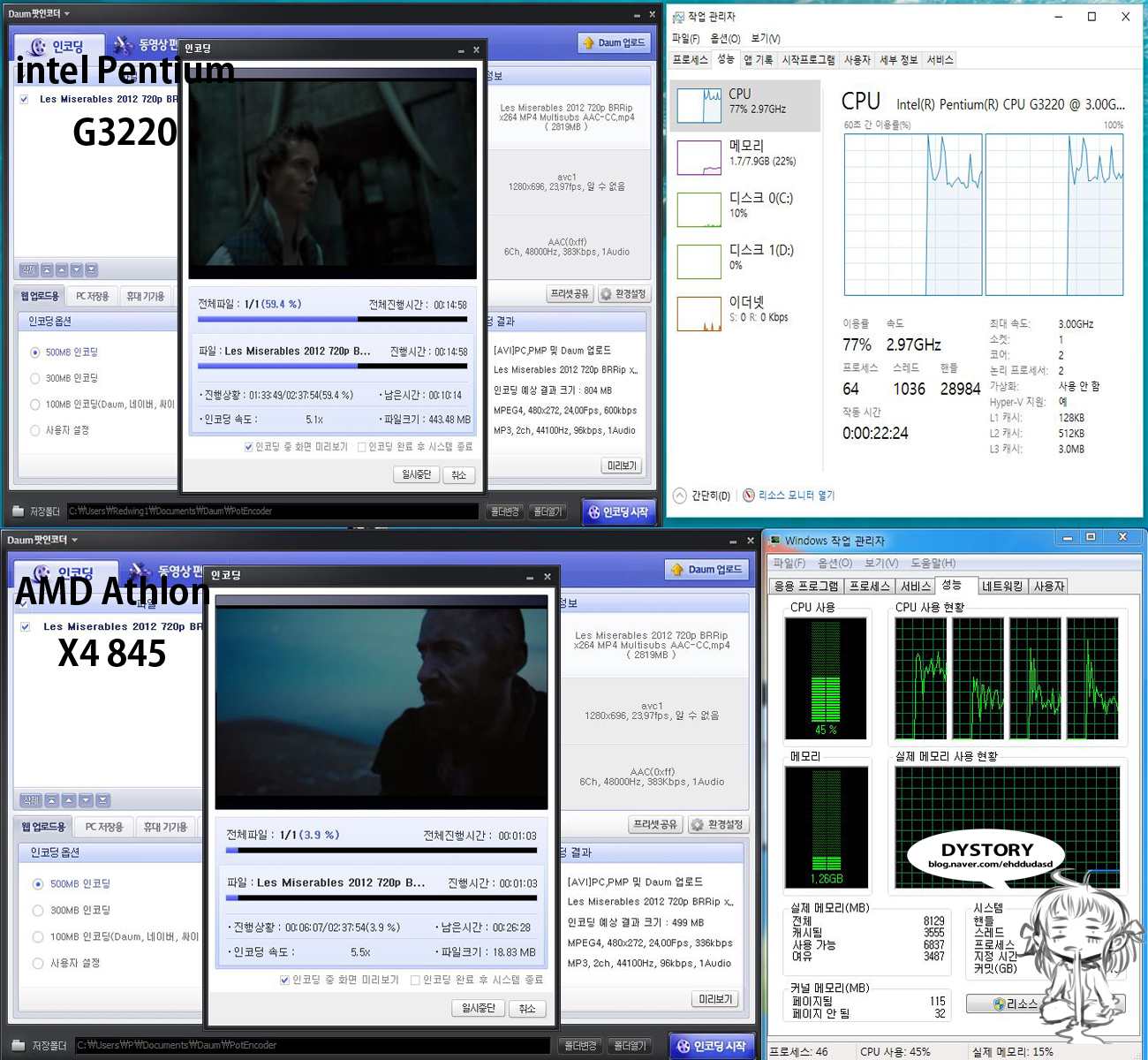The image size is (1148, 1060).
Task: Switch to 세부 정보 tab in 작업 관리자
Action: (x=899, y=60)
